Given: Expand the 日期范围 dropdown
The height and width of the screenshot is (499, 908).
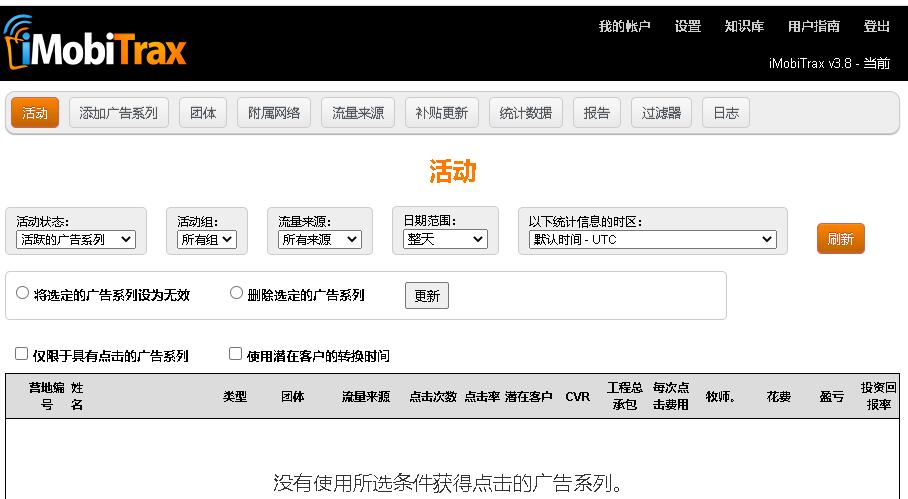Looking at the screenshot, I should [445, 239].
